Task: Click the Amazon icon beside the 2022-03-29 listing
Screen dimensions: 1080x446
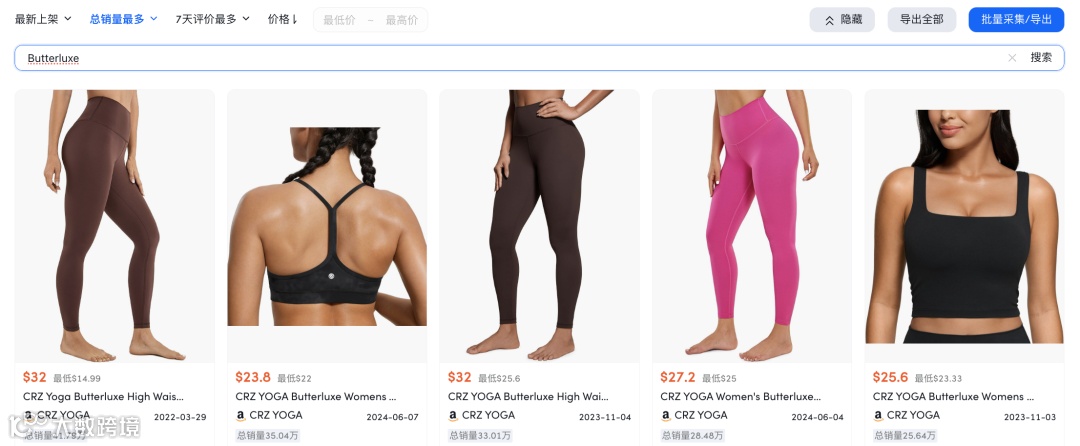Action: point(28,415)
